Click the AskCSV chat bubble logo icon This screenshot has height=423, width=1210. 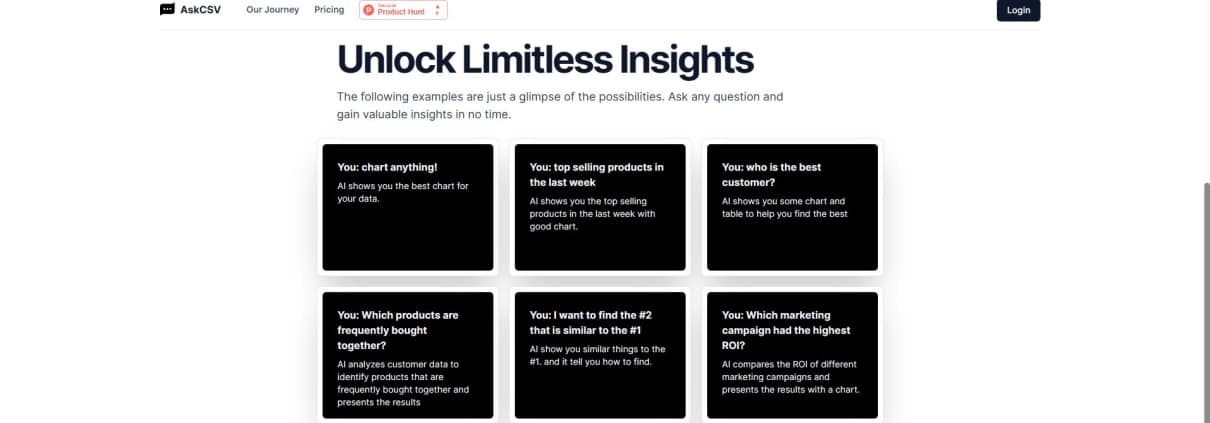[167, 10]
